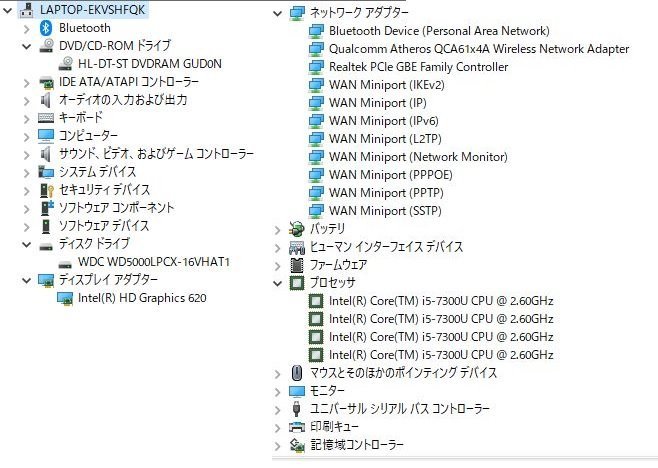Click the キーボード keyboard icon
658x468 pixels.
point(46,118)
